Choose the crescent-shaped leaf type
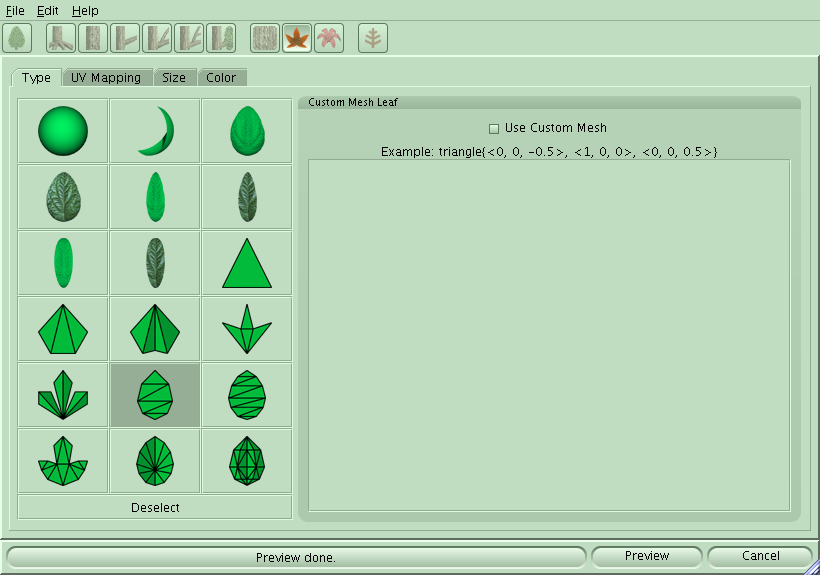This screenshot has width=820, height=575. pos(155,131)
